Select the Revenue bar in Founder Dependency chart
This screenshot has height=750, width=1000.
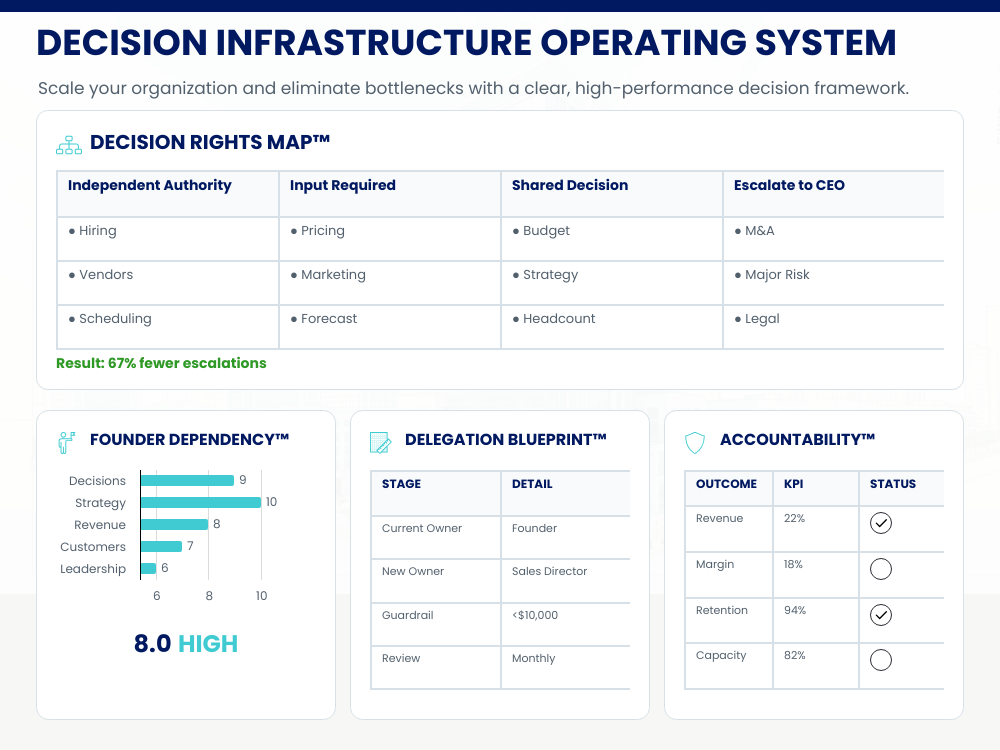click(x=175, y=524)
